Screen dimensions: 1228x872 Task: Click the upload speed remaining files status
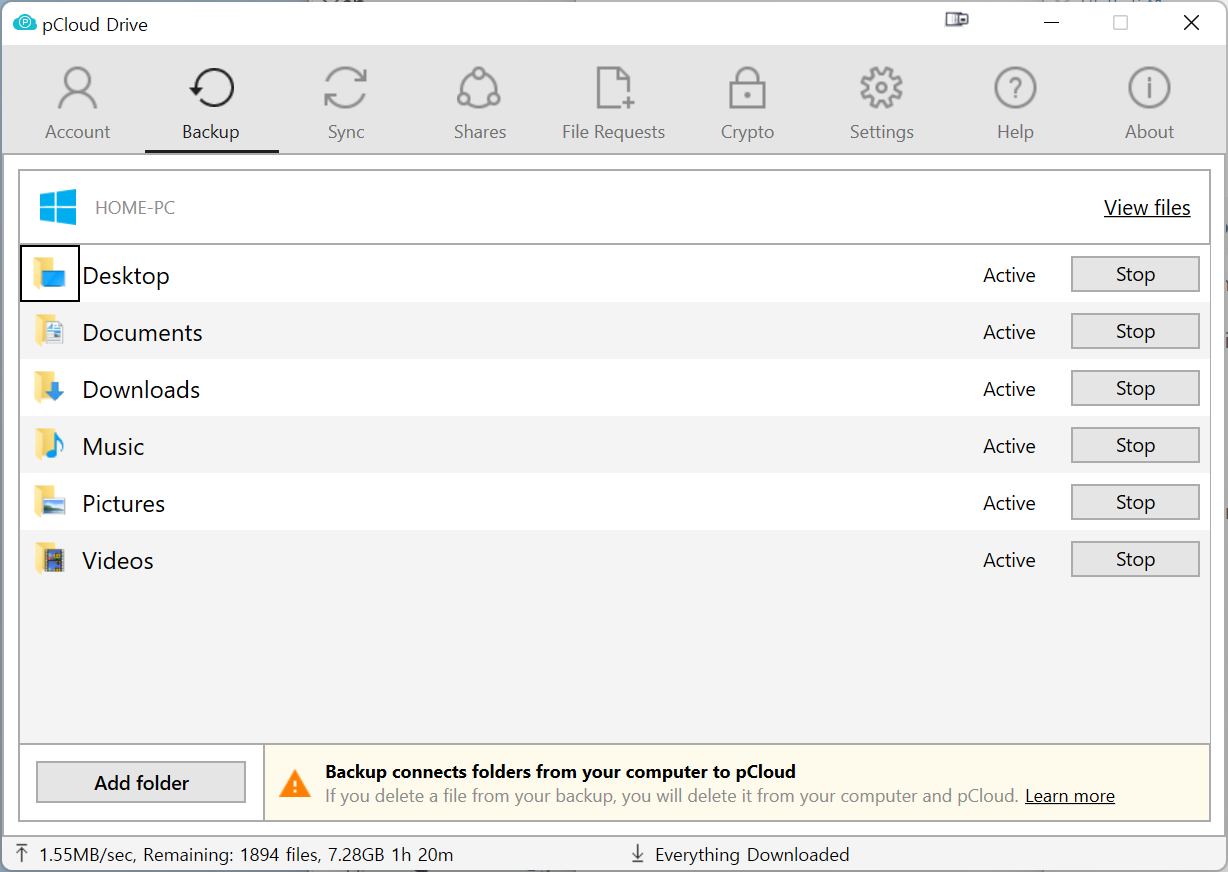tap(246, 855)
